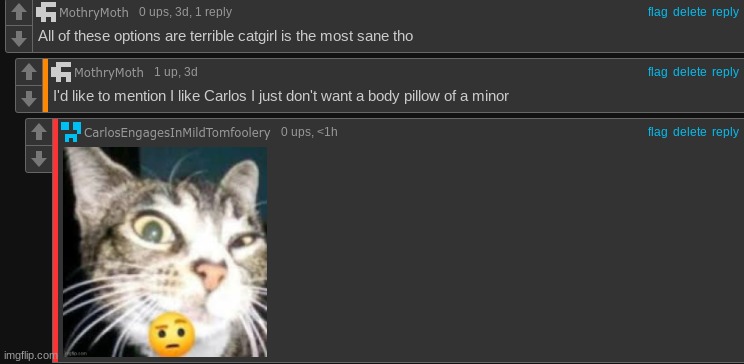
Task: Delete the 'All of these options' comment
Action: tap(689, 12)
